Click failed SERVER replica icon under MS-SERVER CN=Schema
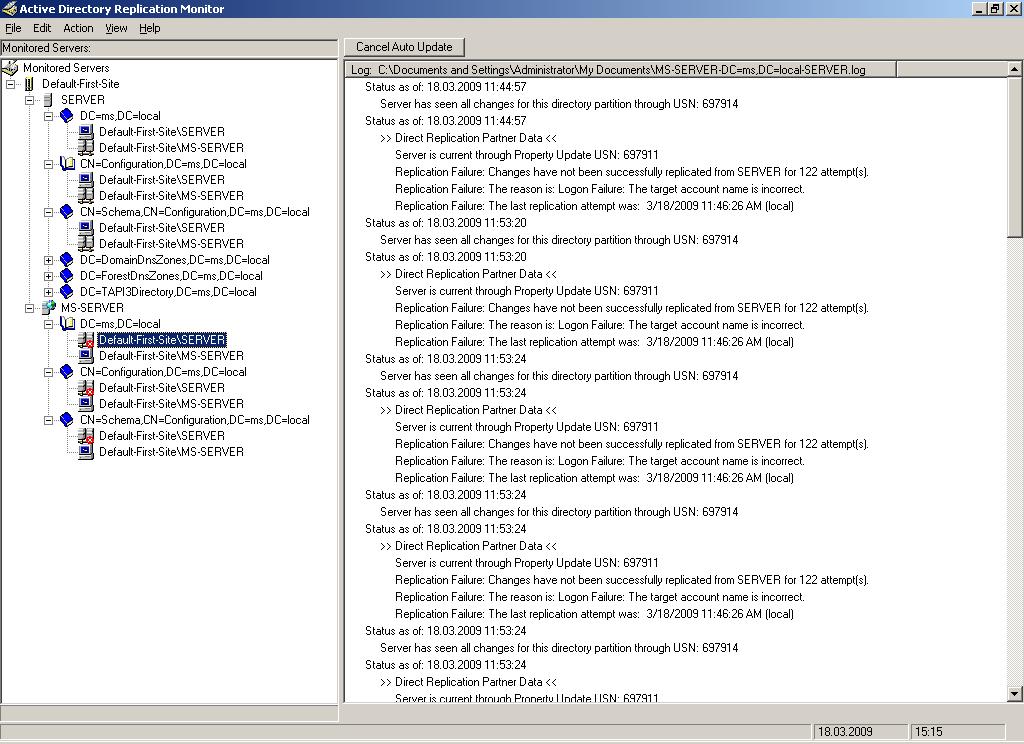 pos(86,436)
